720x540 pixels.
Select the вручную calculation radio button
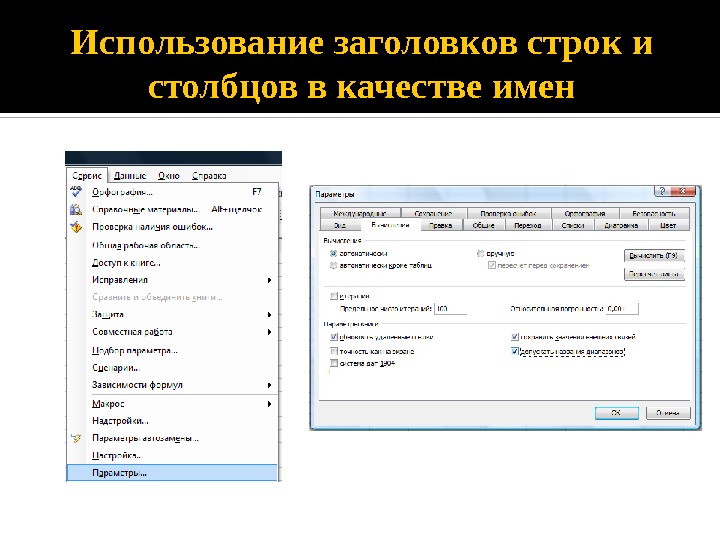[x=480, y=253]
